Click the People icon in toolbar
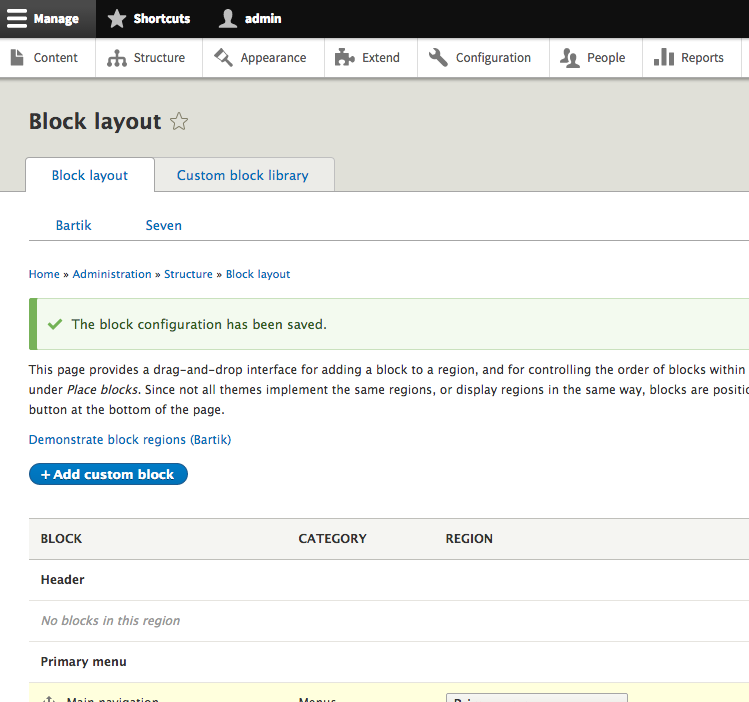 pos(570,58)
